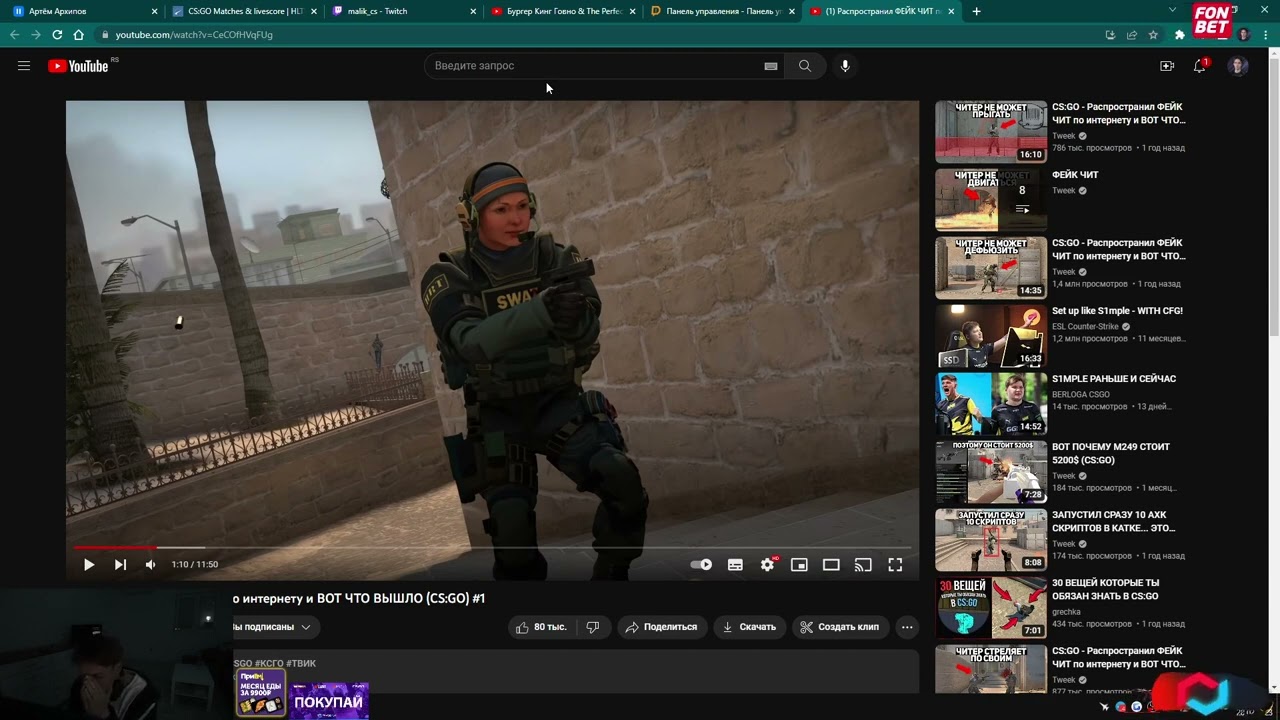Open the tab search chevron
Screen dimensions: 1280x720
1172,10
